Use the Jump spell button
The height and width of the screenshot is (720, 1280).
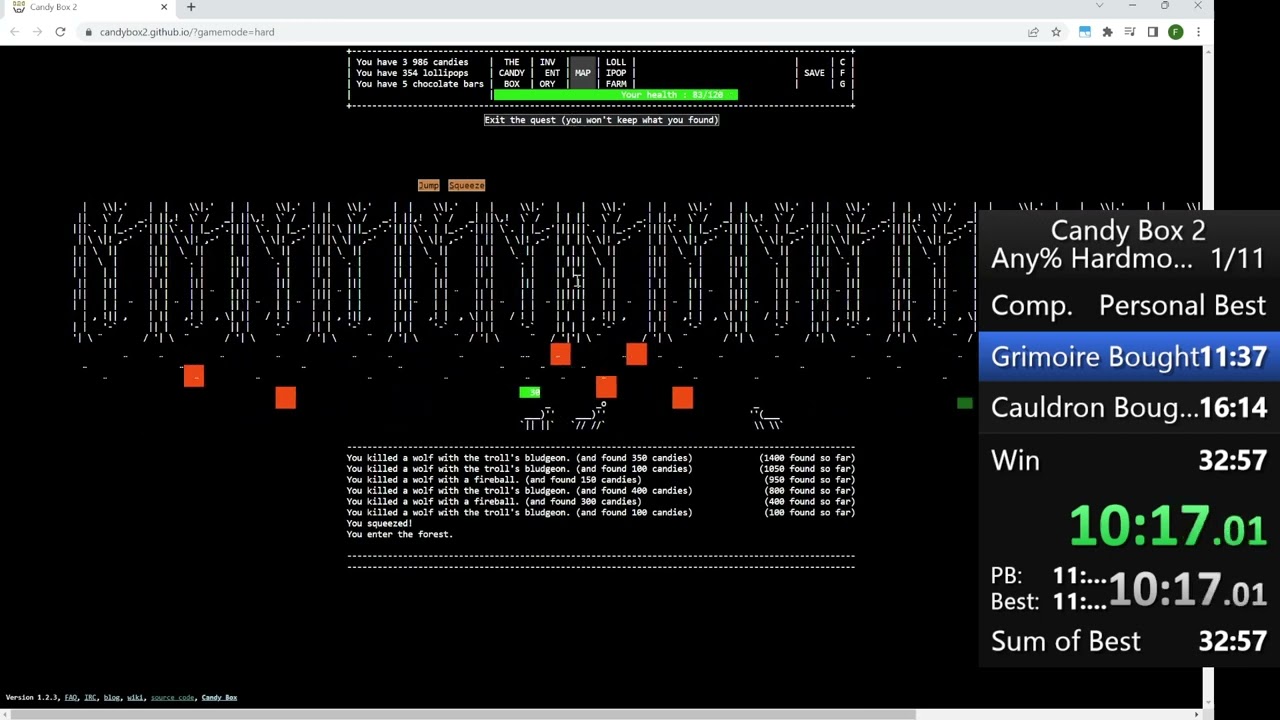[428, 185]
